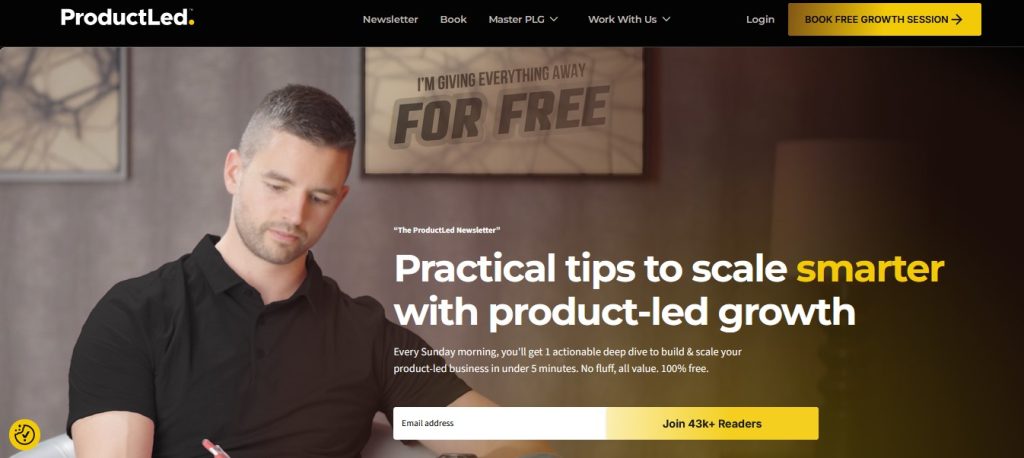Click "The ProductLed Newsletter" caption text
Image resolution: width=1024 pixels, height=458 pixels.
coord(447,230)
